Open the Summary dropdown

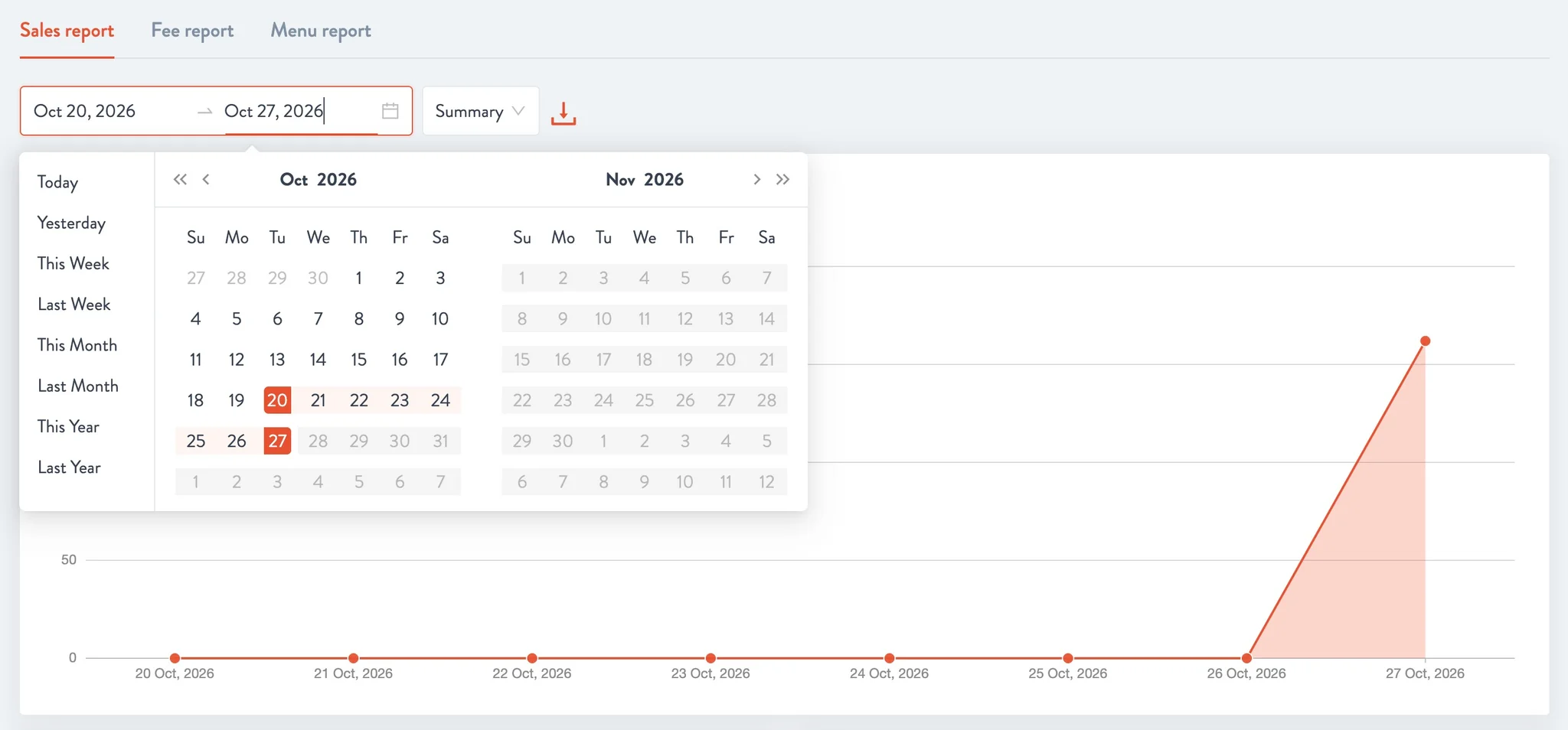(x=481, y=111)
